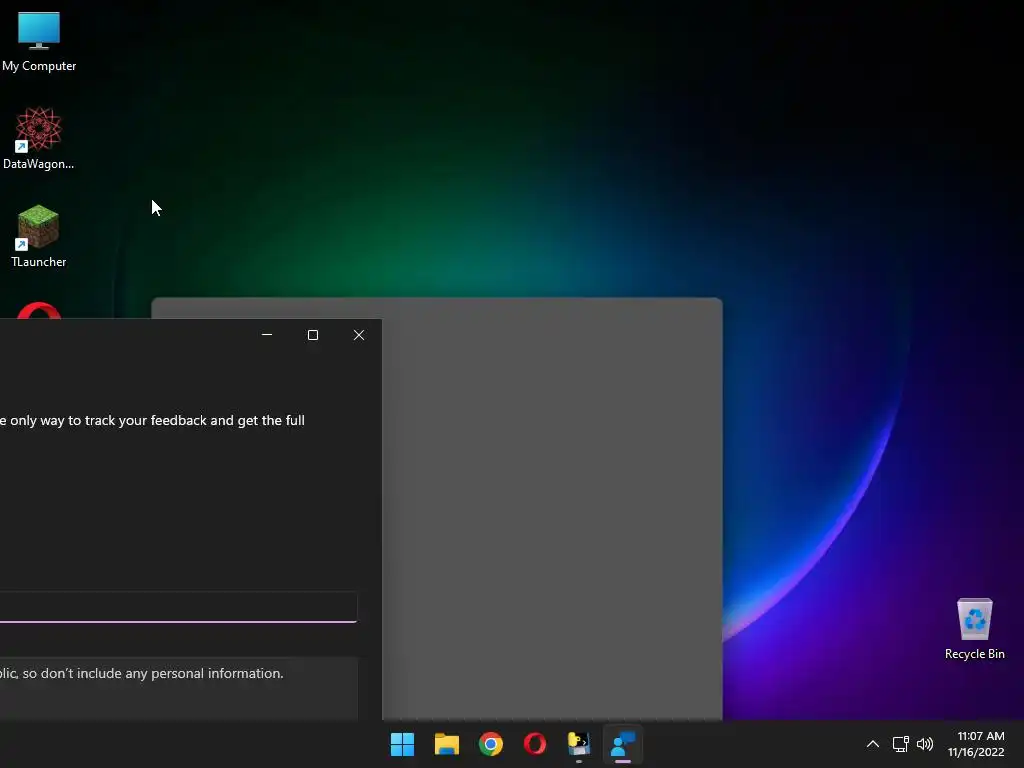Open the Python app in taskbar
Viewport: 1024px width, 768px height.
579,744
